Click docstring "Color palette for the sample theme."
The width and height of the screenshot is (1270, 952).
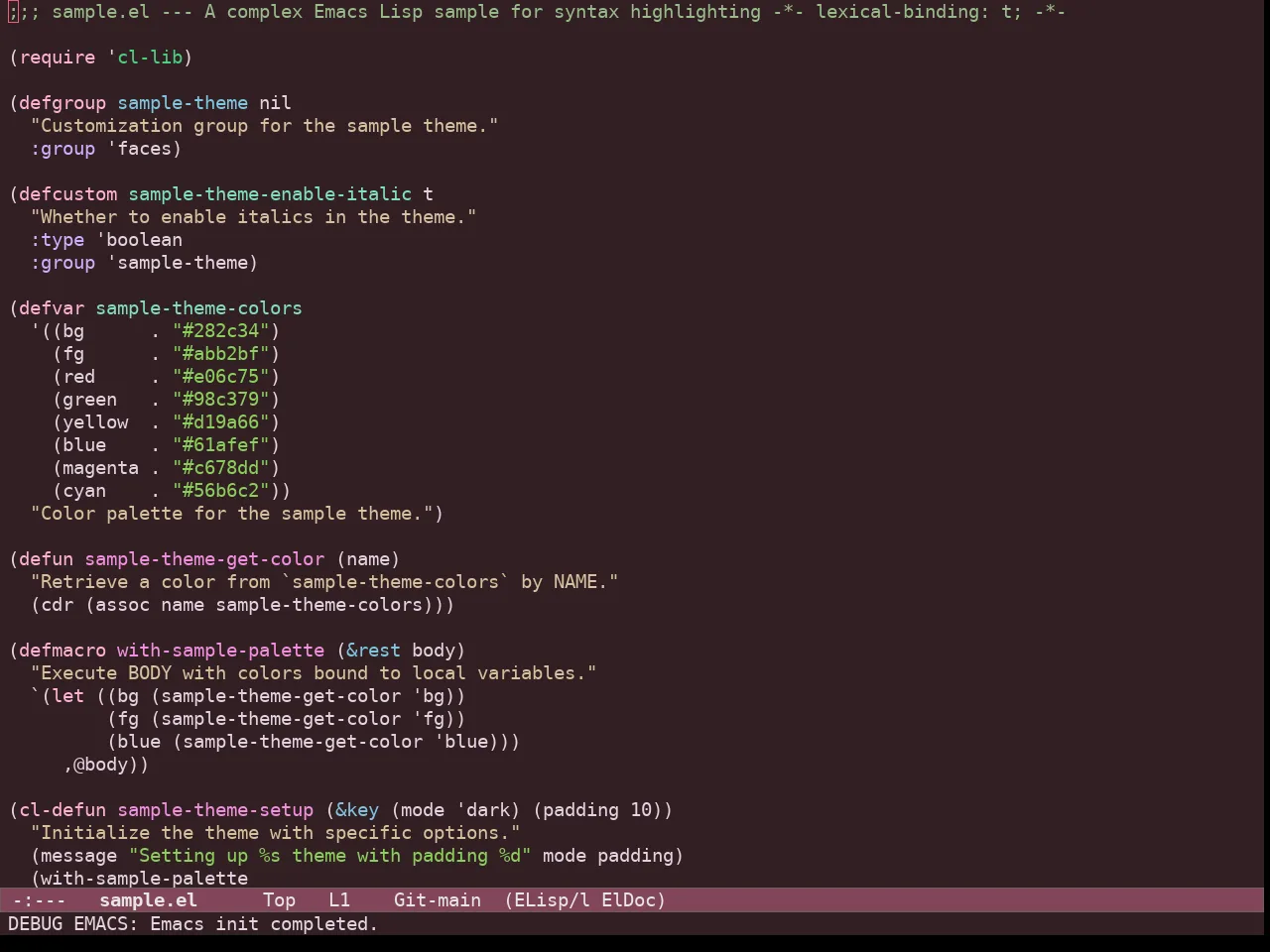231,514
